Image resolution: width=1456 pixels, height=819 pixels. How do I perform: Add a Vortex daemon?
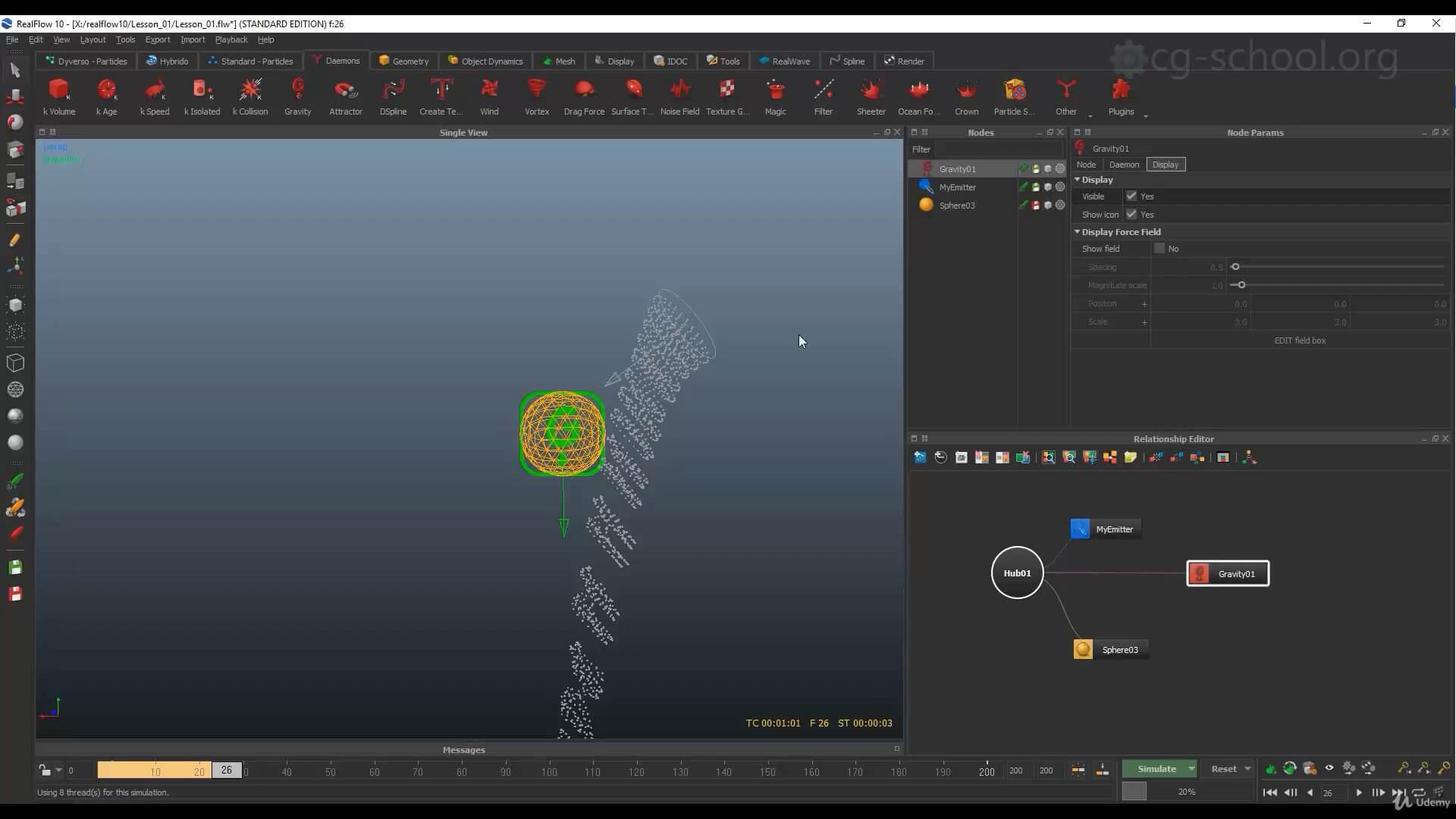pyautogui.click(x=537, y=96)
